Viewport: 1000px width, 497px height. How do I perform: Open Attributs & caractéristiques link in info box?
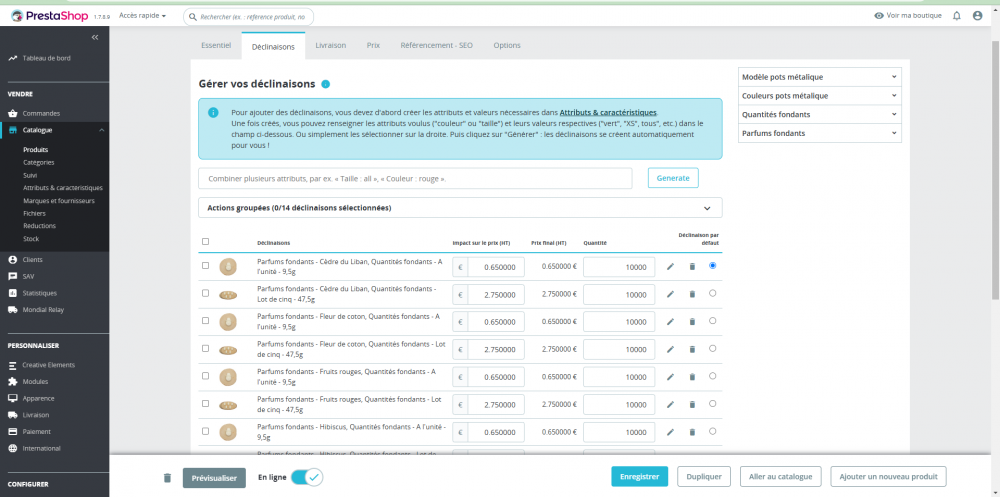608,112
